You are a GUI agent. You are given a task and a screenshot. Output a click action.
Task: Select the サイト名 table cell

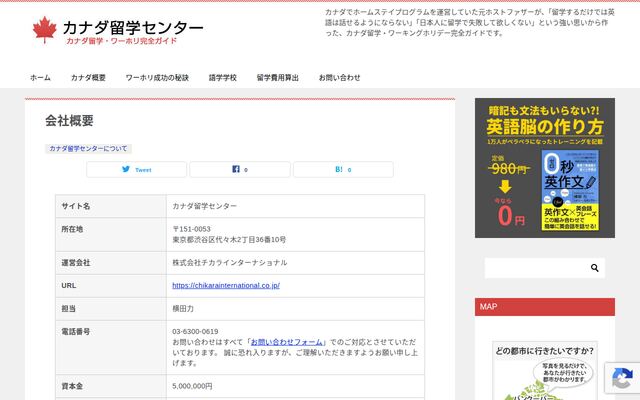[111, 206]
